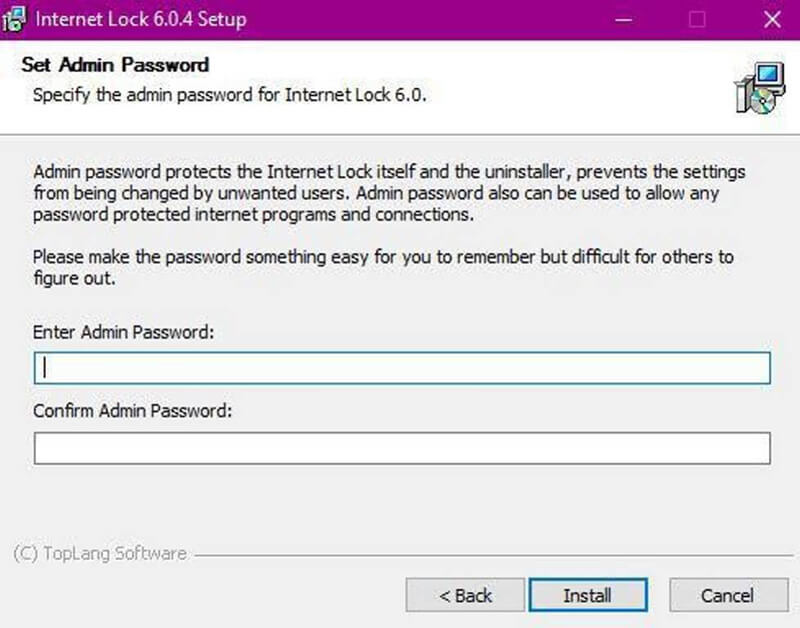
Task: Start installation with the Install button
Action: pos(588,595)
